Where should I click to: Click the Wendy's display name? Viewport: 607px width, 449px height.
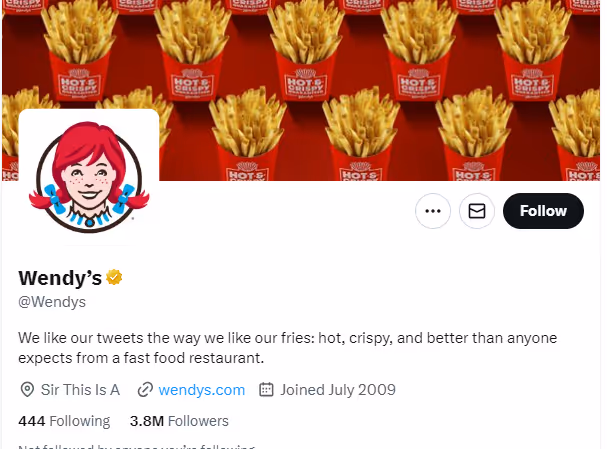(60, 278)
